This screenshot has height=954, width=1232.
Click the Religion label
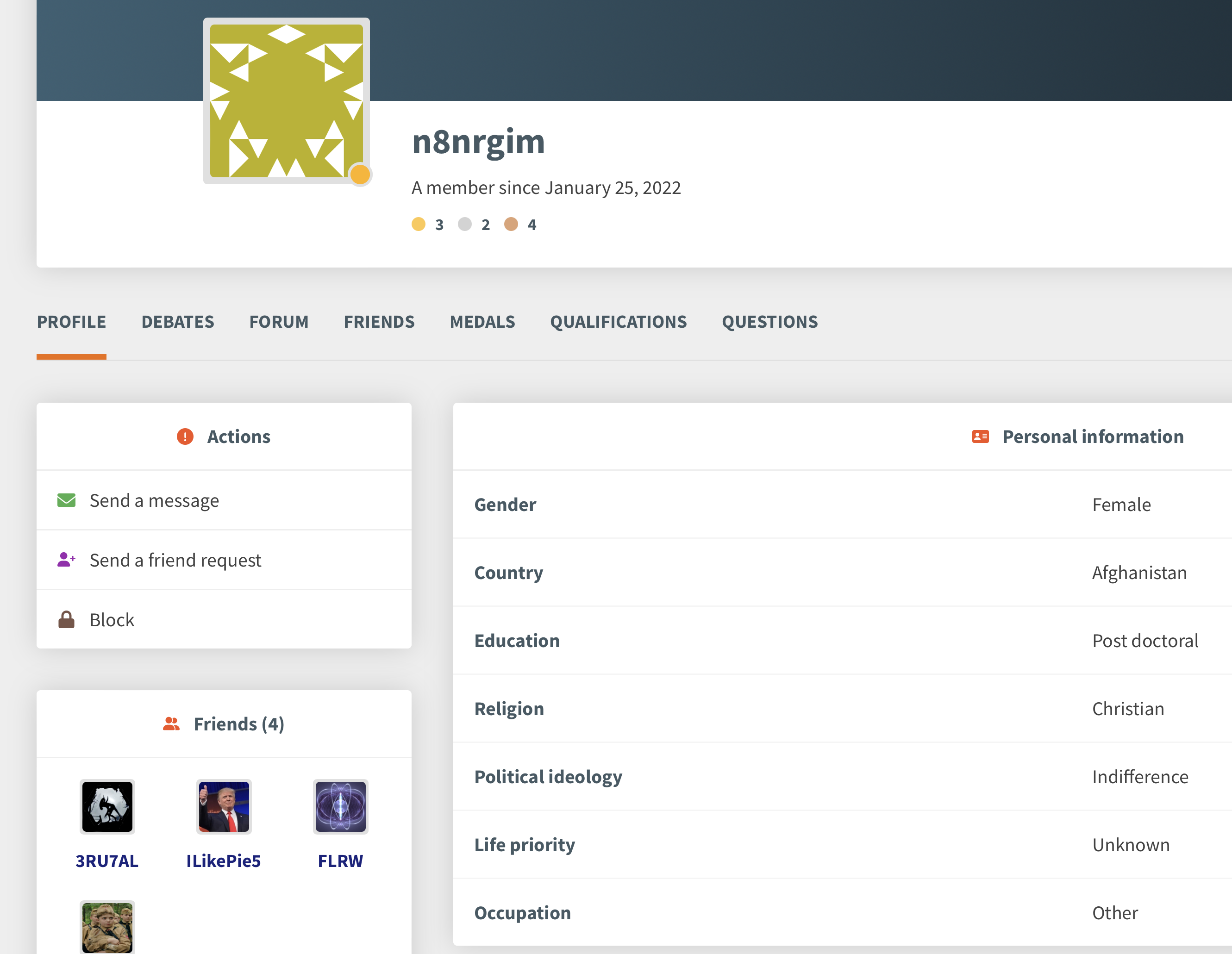point(509,709)
